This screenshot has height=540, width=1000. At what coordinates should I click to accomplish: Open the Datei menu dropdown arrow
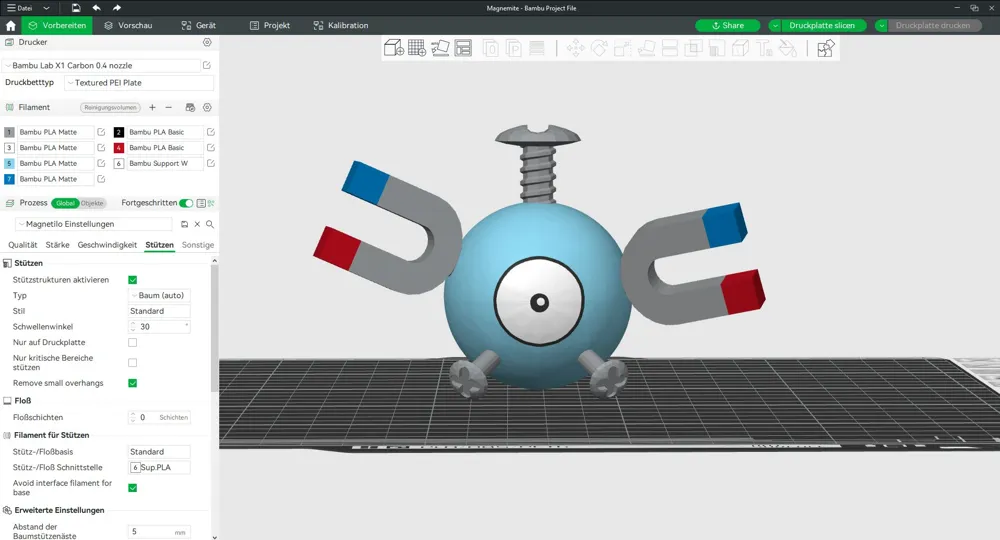pyautogui.click(x=46, y=8)
